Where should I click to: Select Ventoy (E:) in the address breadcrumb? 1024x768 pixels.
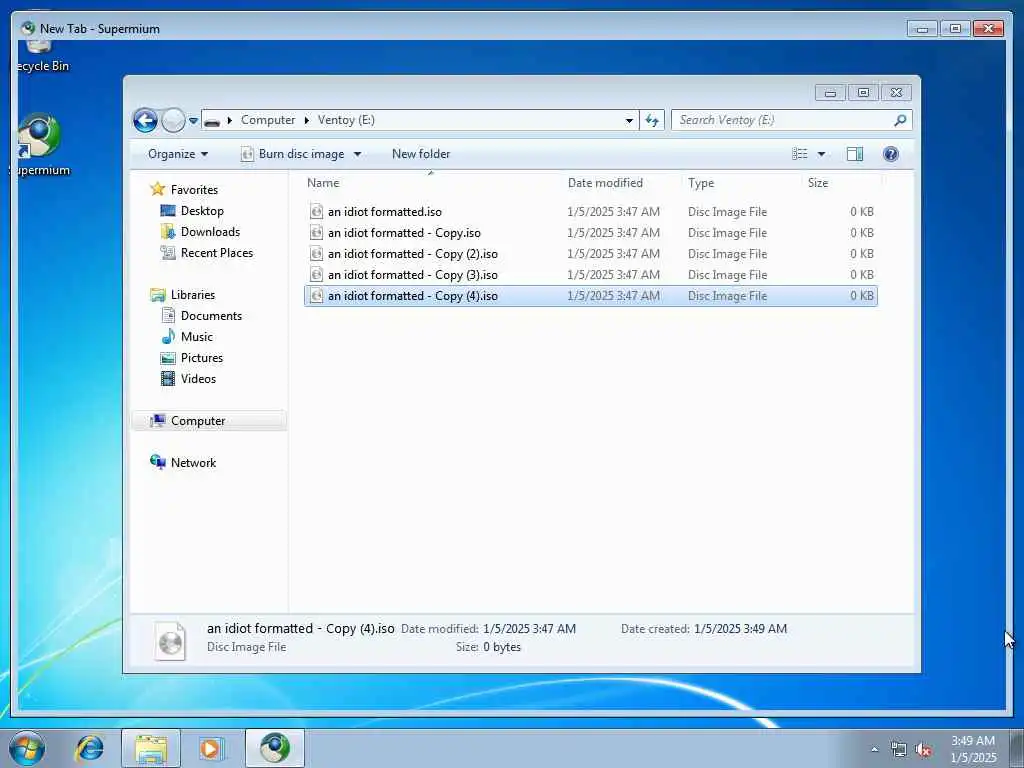[x=346, y=120]
